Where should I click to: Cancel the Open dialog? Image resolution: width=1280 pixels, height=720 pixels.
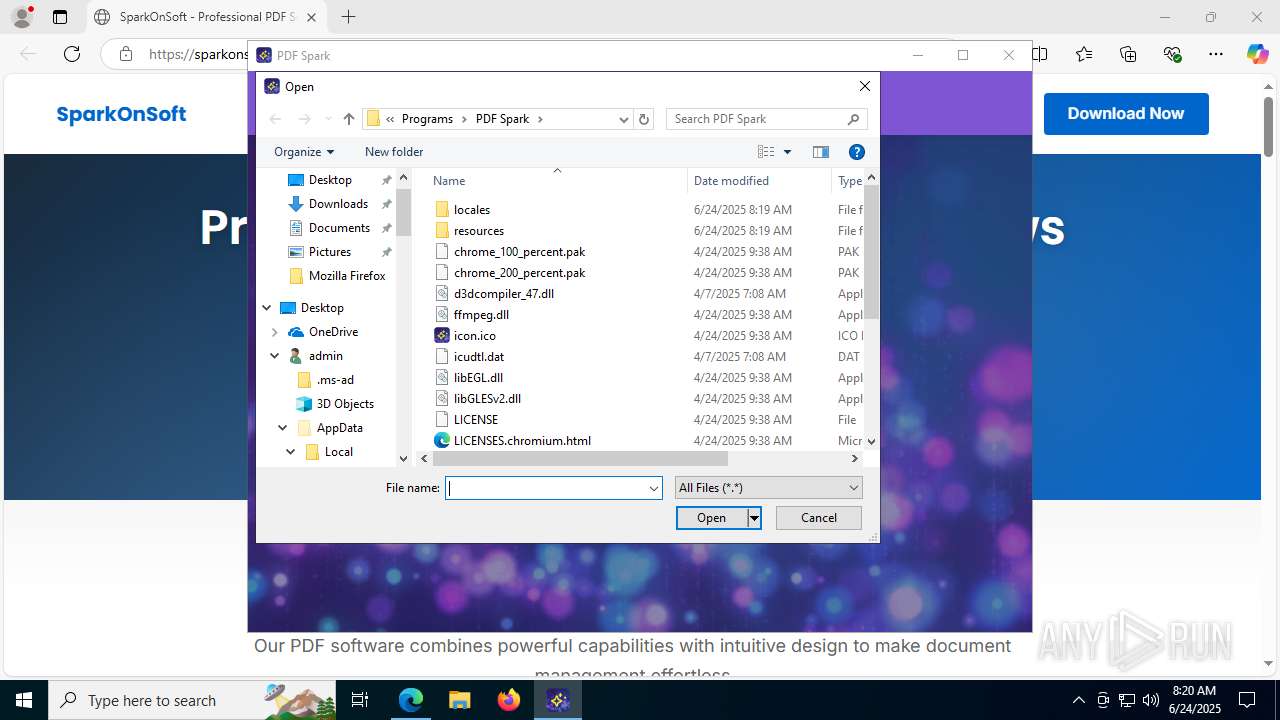[819, 518]
